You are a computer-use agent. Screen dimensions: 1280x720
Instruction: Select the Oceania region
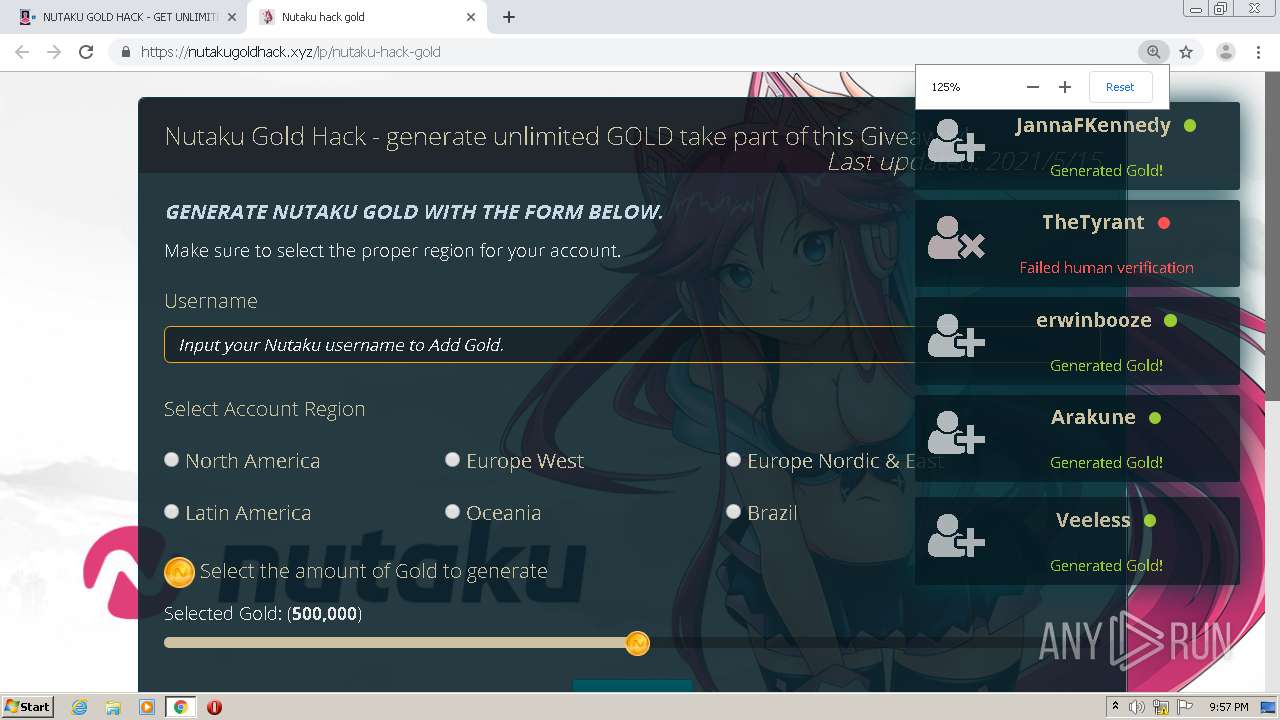pyautogui.click(x=453, y=512)
